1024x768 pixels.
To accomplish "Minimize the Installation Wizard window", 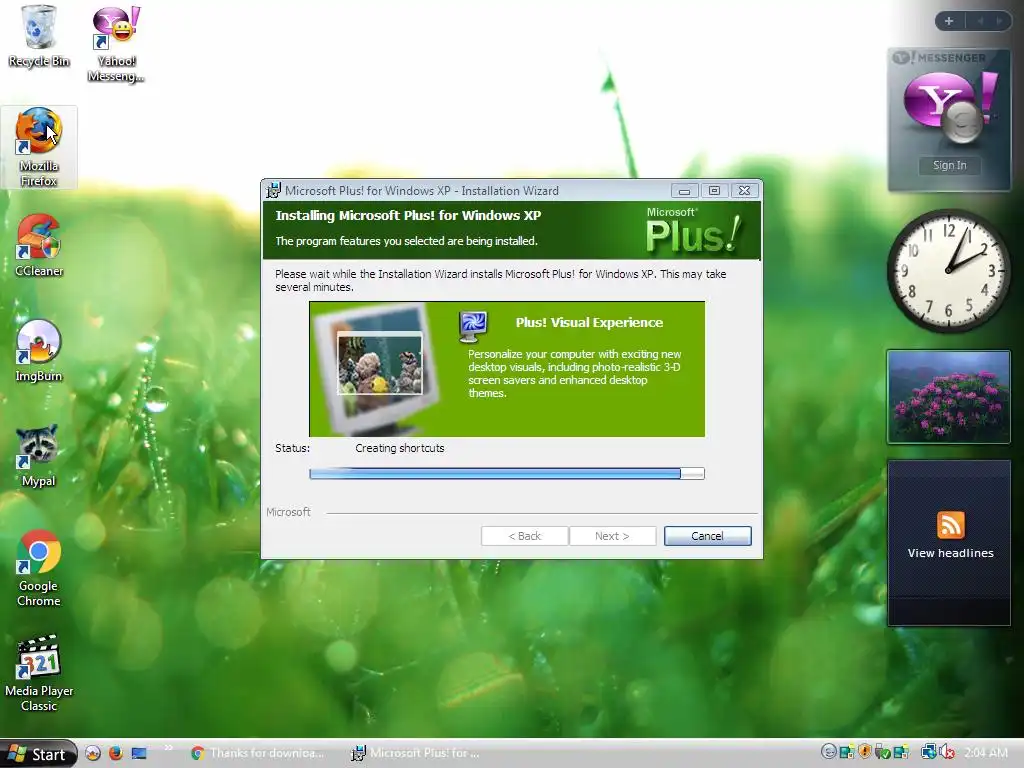I will 684,191.
